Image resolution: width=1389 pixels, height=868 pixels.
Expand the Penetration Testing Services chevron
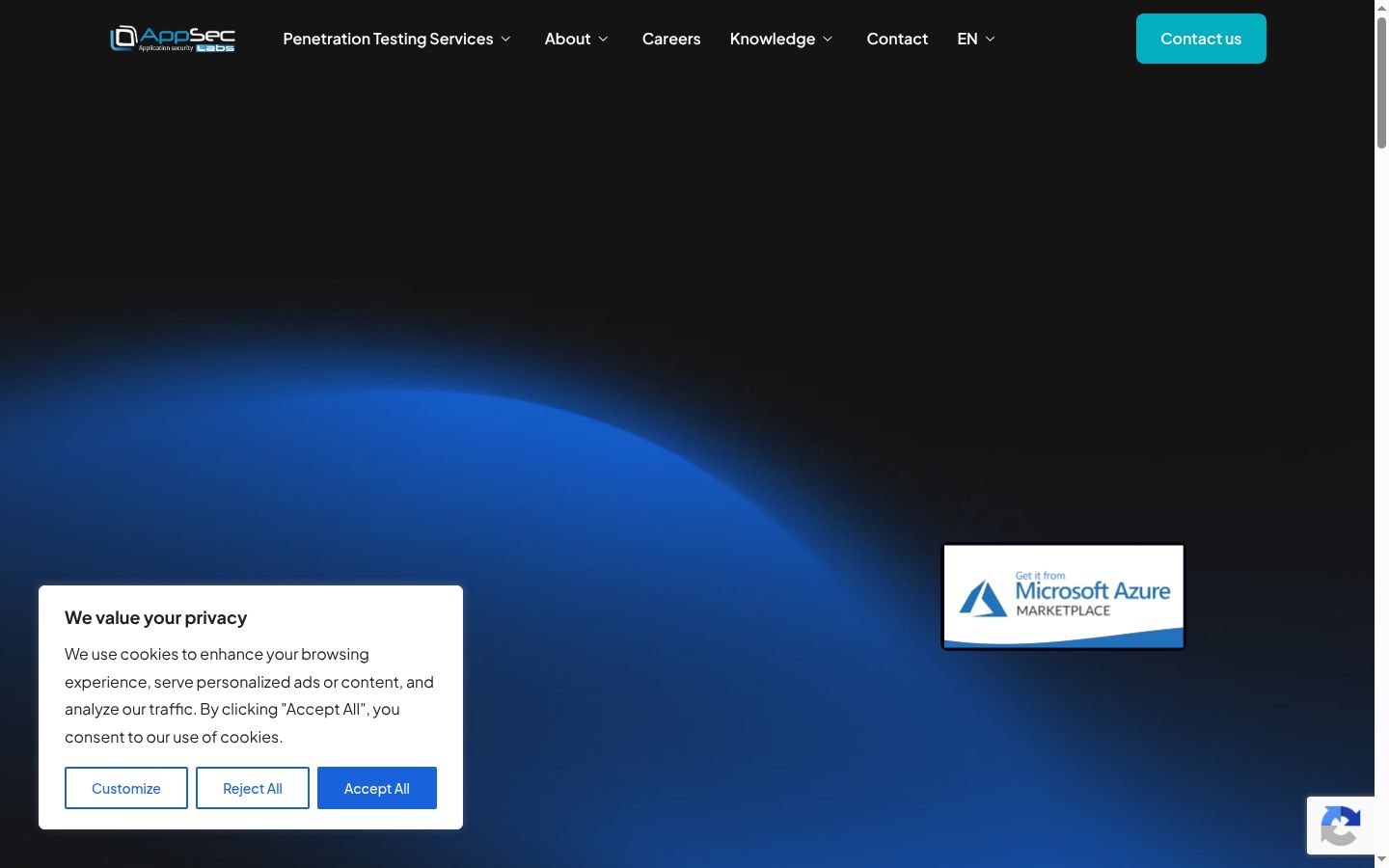505,39
